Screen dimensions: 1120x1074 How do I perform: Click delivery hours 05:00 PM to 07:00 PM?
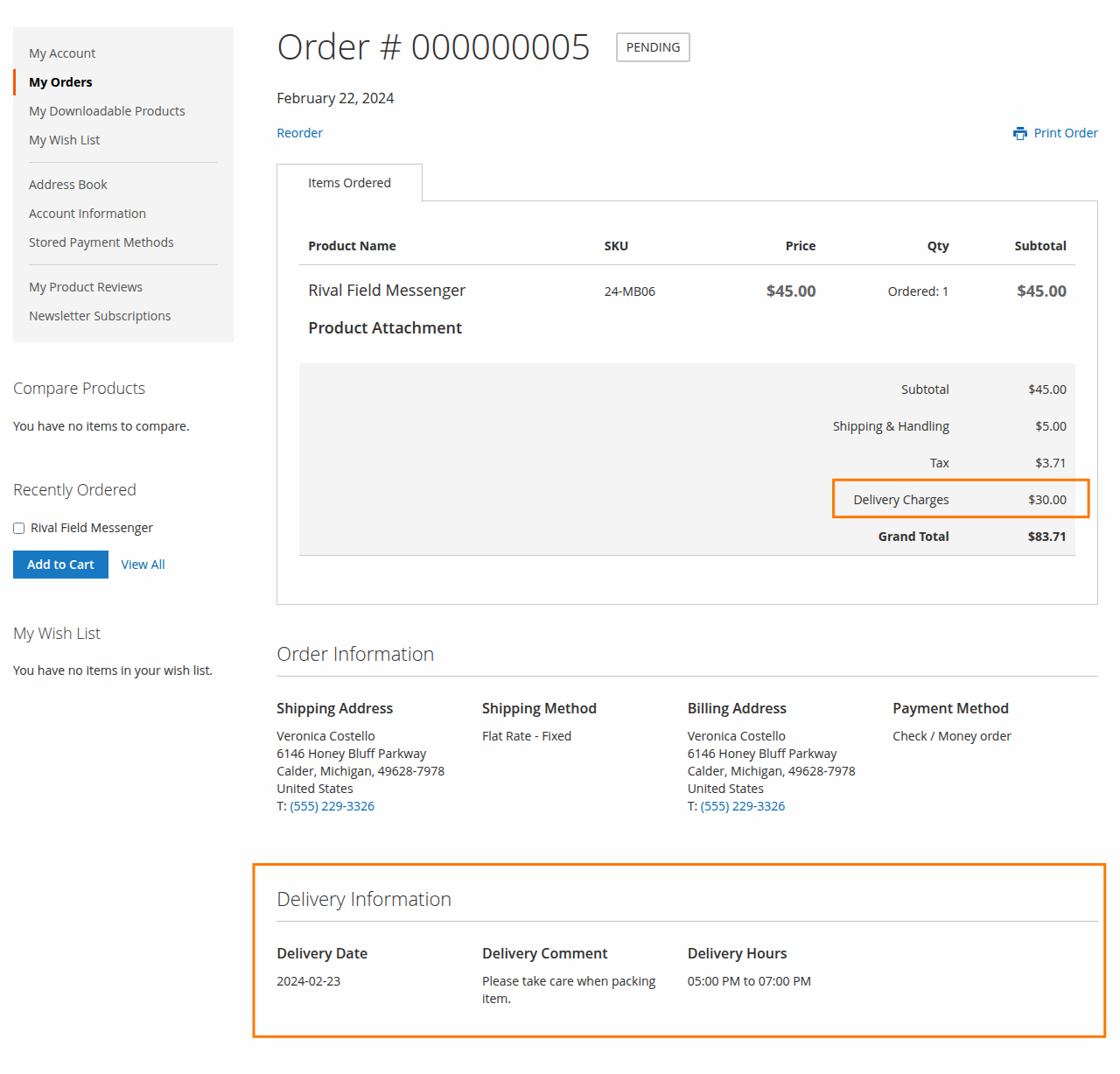749,981
